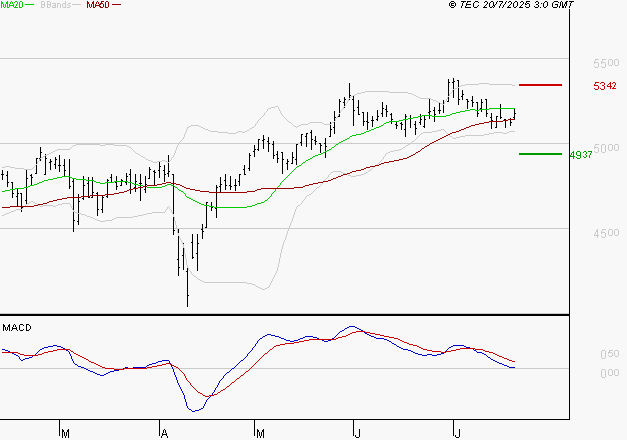Click the 5500 price axis label

click(x=606, y=63)
